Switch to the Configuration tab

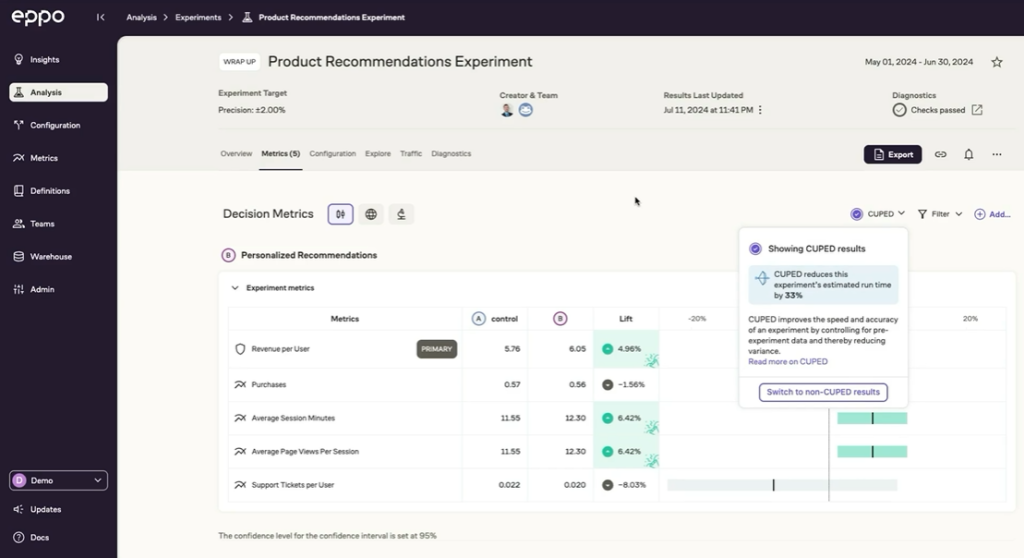coord(332,154)
